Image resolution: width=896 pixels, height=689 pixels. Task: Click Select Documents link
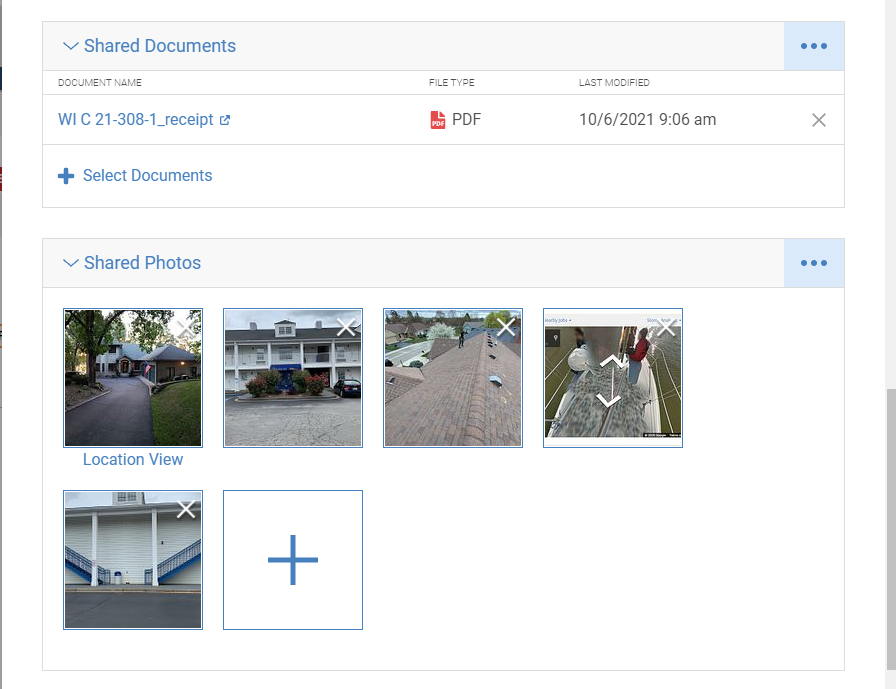pos(147,175)
